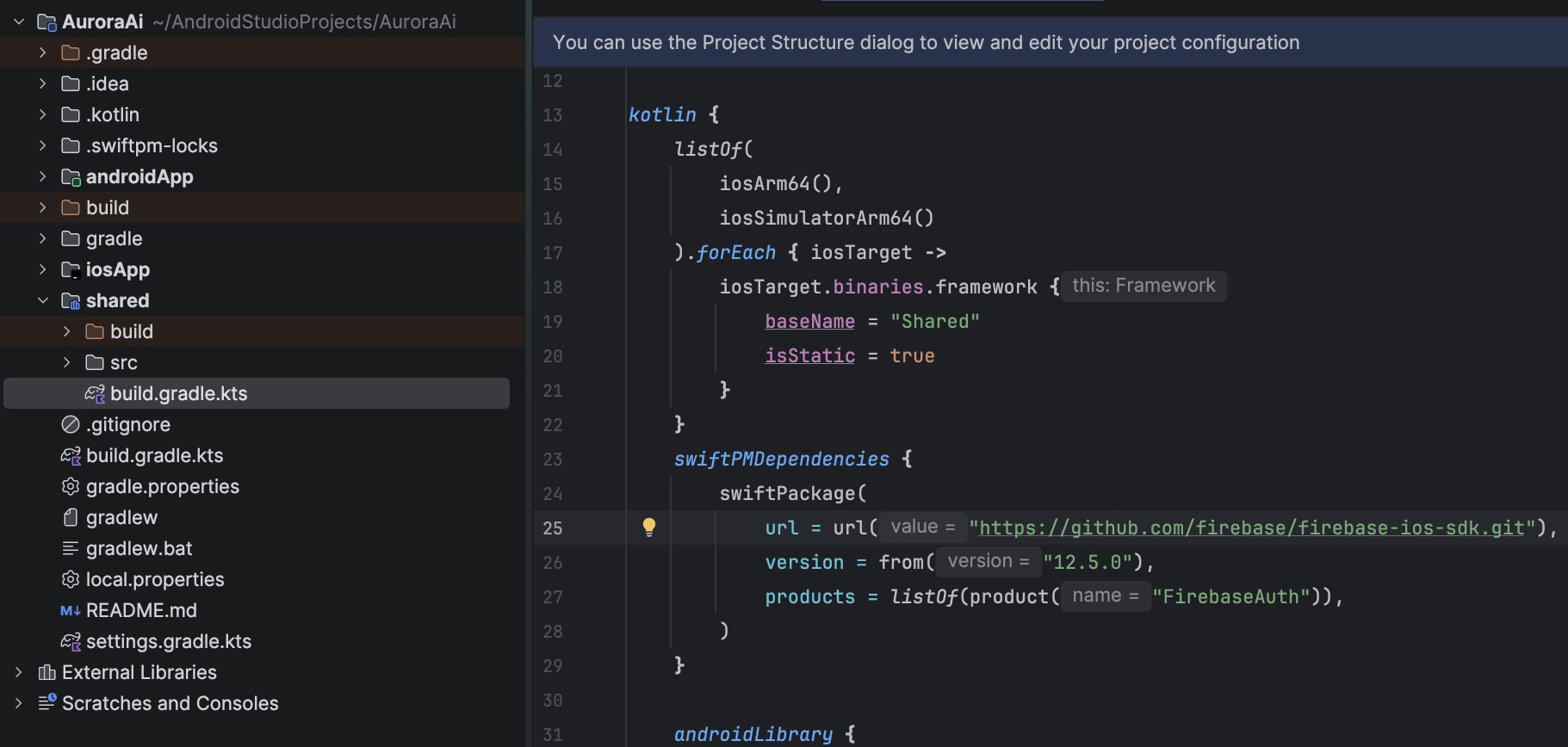Click the gradlew script file icon
This screenshot has height=747, width=1568.
click(71, 517)
